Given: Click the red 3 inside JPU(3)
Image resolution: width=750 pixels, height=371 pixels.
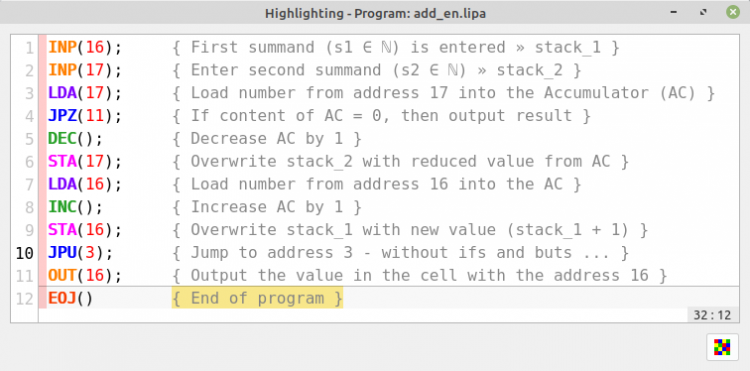Looking at the screenshot, I should pyautogui.click(x=90, y=252).
